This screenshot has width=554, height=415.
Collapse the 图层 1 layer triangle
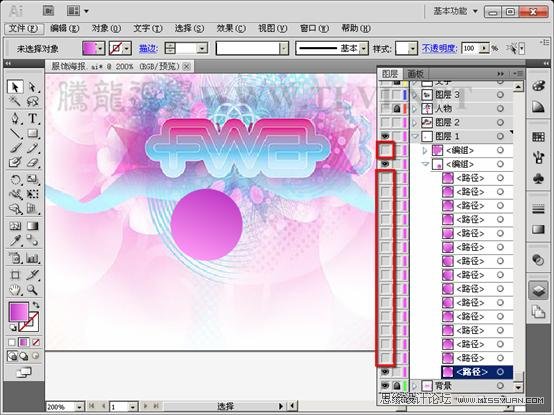click(415, 136)
